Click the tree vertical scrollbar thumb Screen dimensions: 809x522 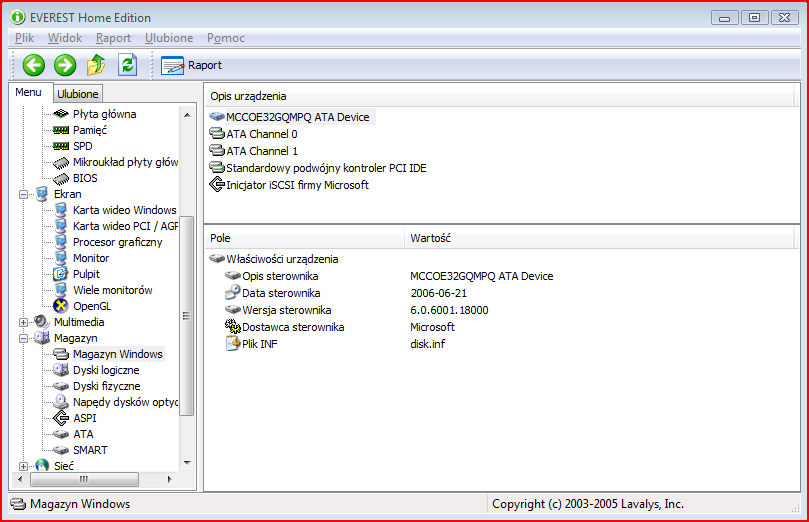pyautogui.click(x=187, y=316)
